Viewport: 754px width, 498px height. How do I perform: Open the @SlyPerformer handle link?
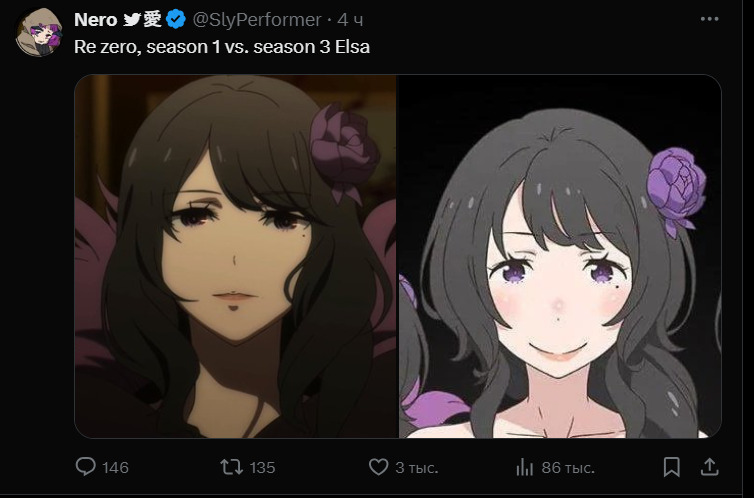tap(257, 20)
